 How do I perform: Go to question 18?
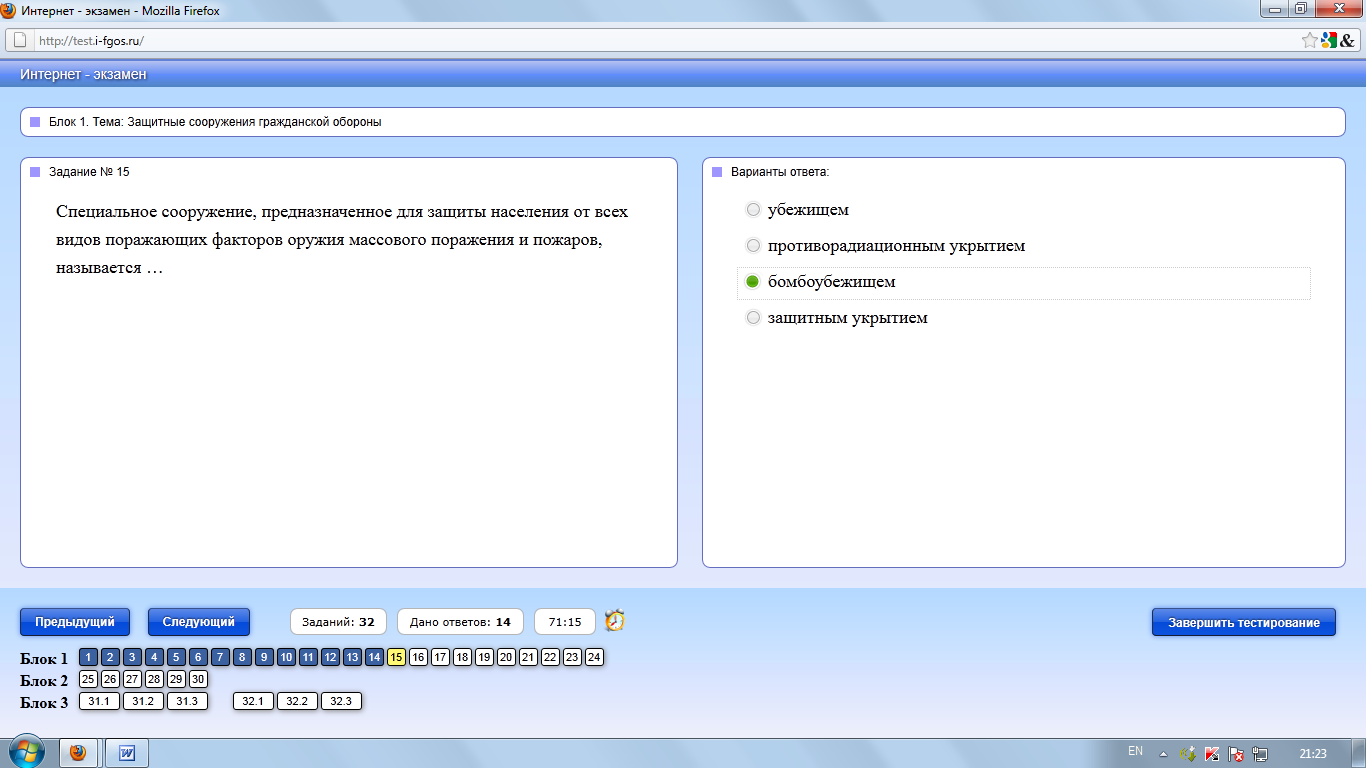462,657
